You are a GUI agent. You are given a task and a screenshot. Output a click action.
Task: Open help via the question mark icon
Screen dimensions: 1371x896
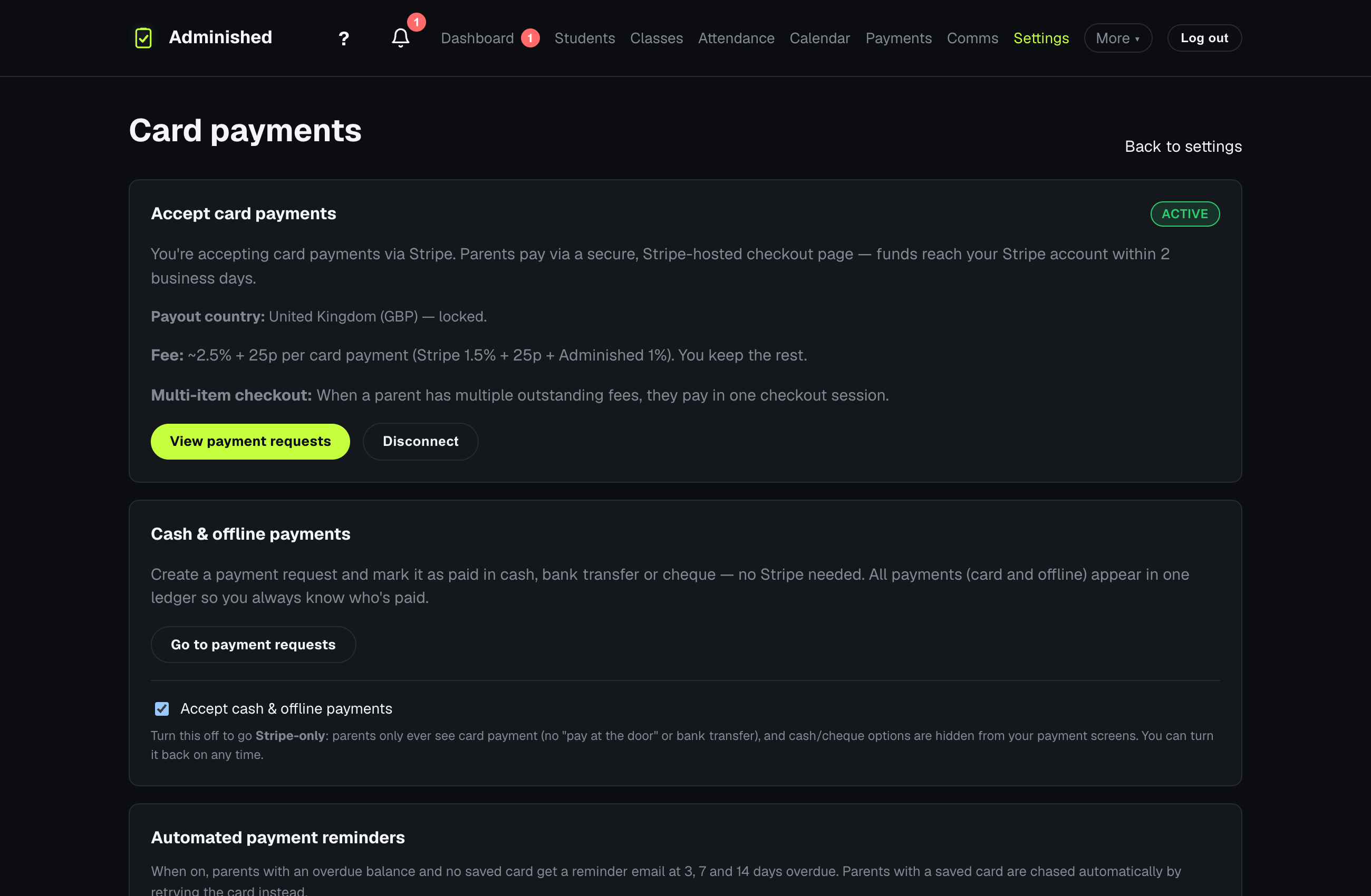343,38
